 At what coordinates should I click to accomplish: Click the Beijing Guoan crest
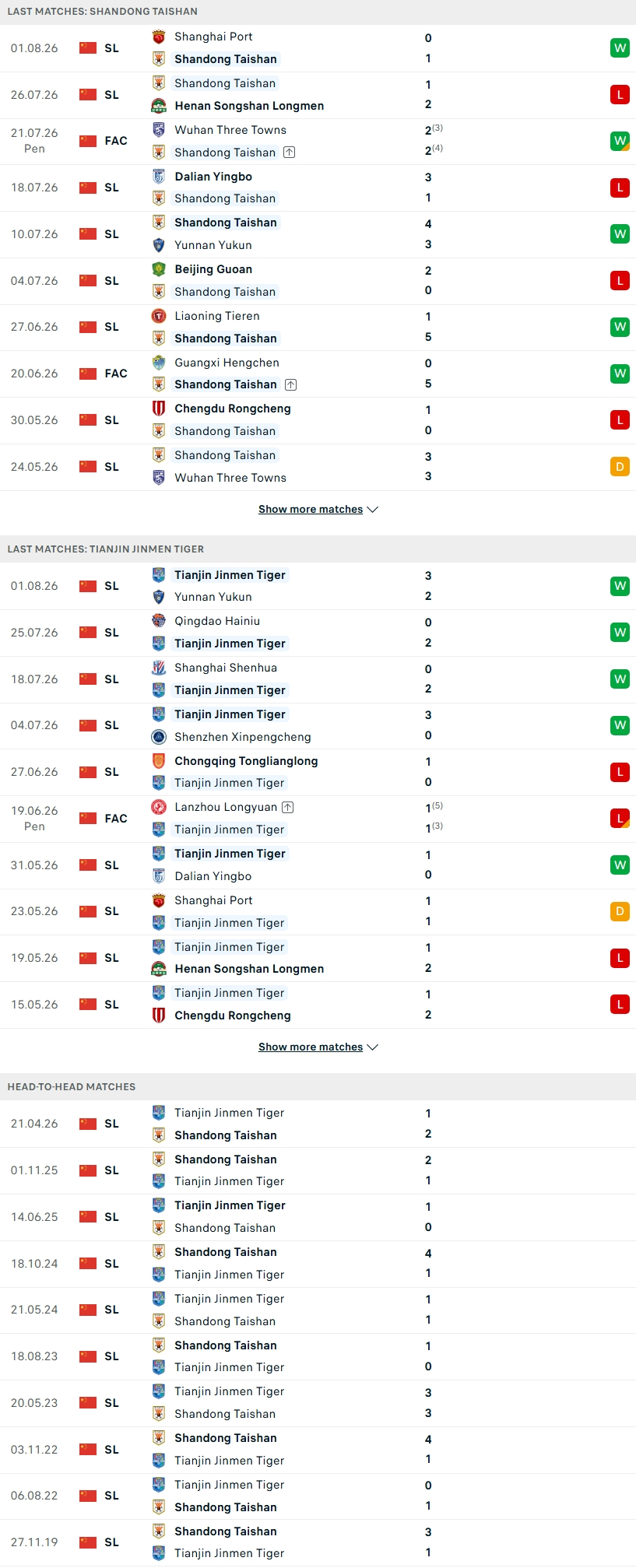(x=159, y=269)
